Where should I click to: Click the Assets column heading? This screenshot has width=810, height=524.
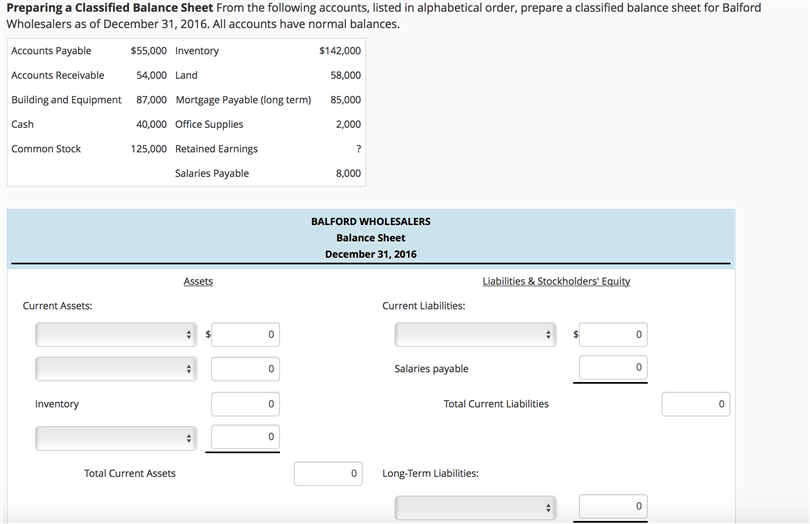198,281
